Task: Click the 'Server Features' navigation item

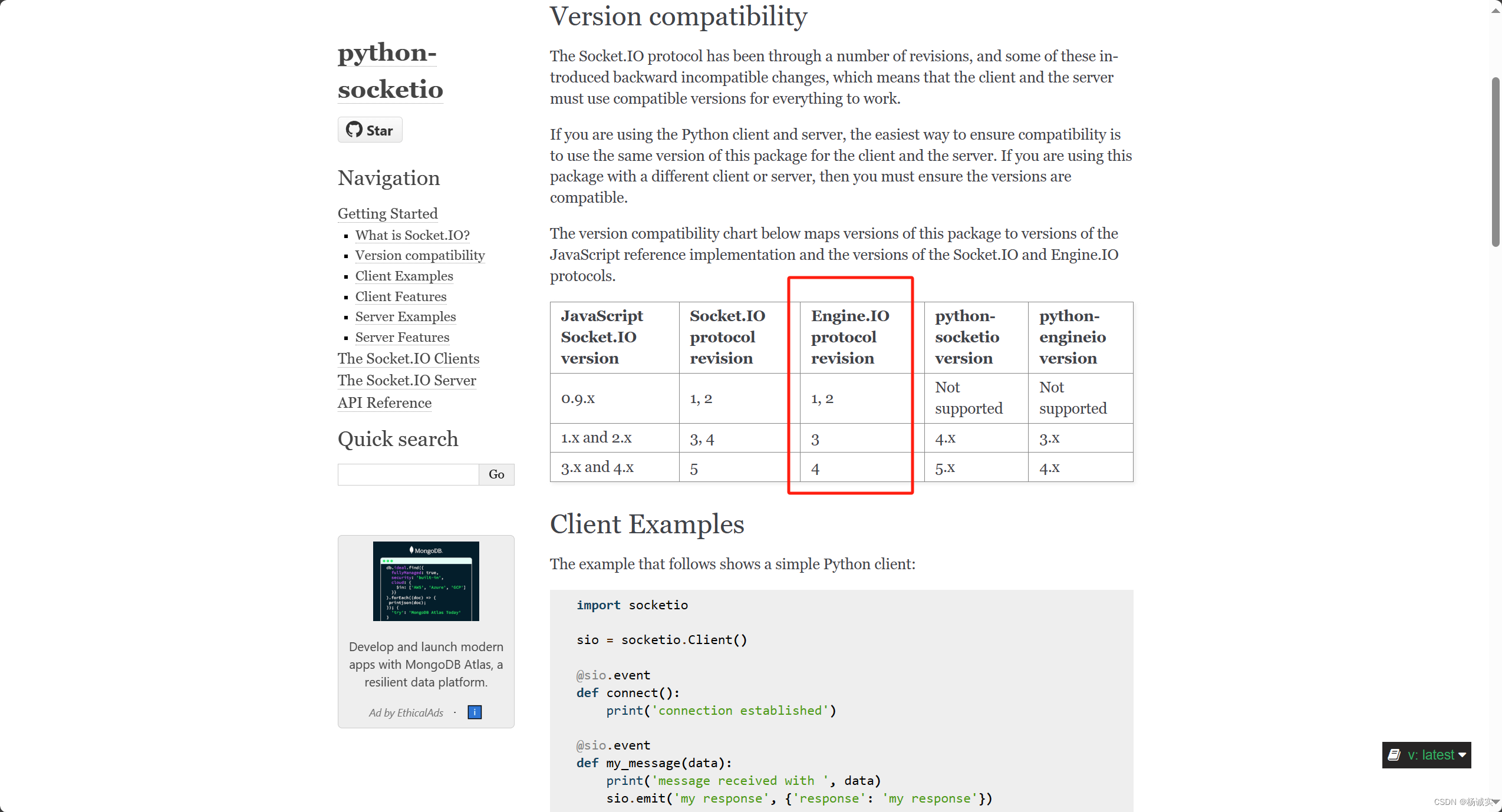Action: tap(404, 337)
